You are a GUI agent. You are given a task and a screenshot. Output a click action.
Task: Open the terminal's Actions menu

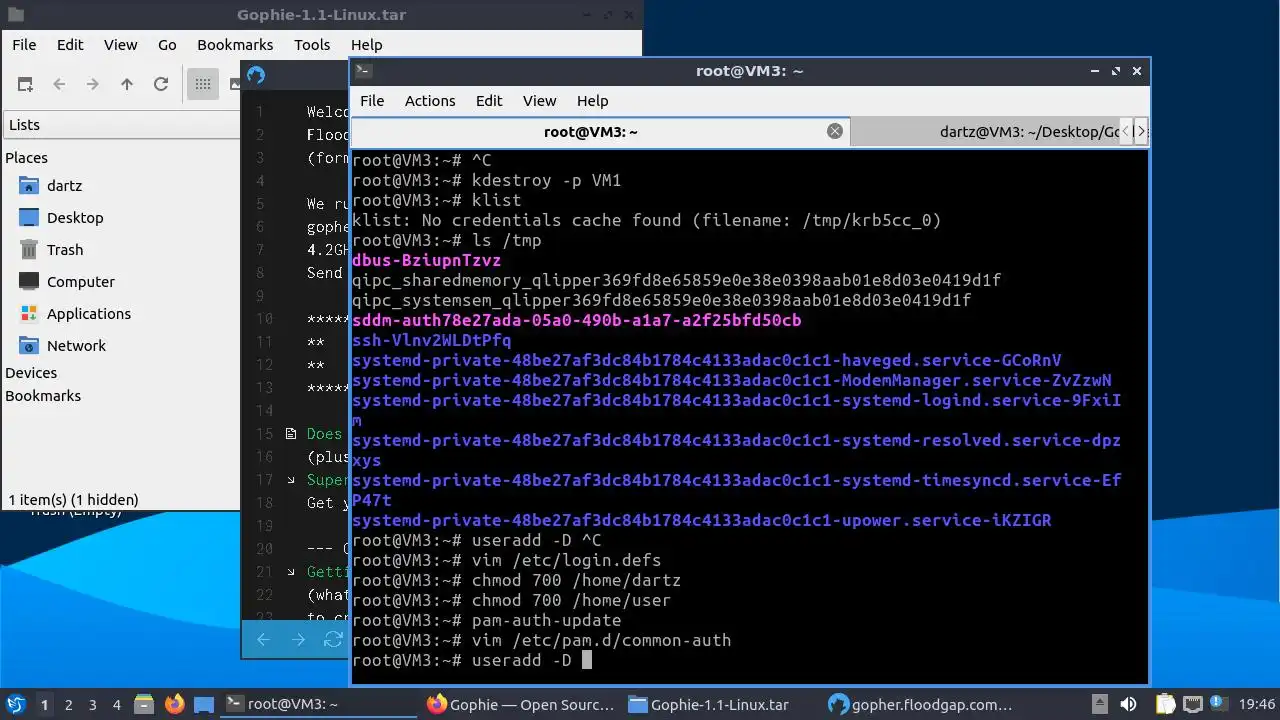click(x=430, y=101)
